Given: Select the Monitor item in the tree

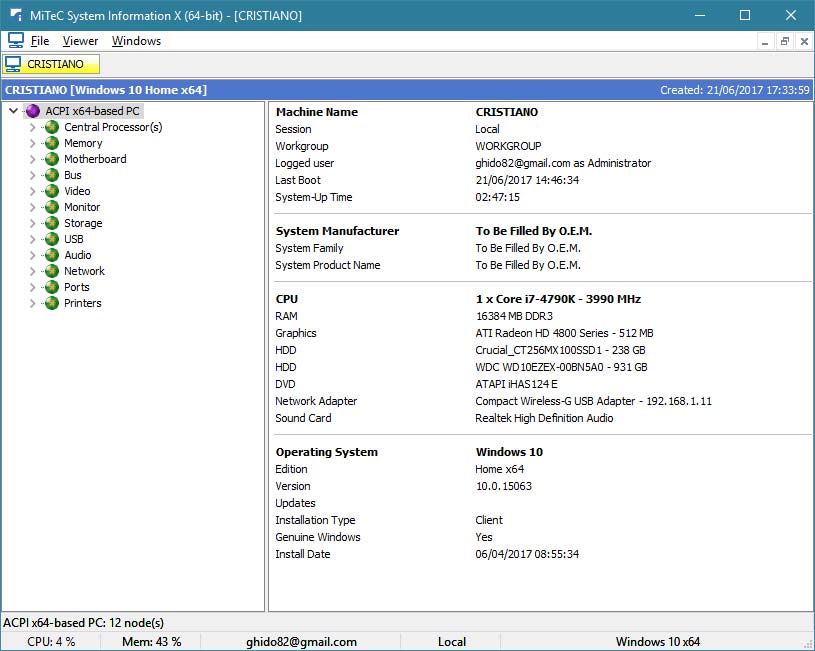Looking at the screenshot, I should point(82,207).
